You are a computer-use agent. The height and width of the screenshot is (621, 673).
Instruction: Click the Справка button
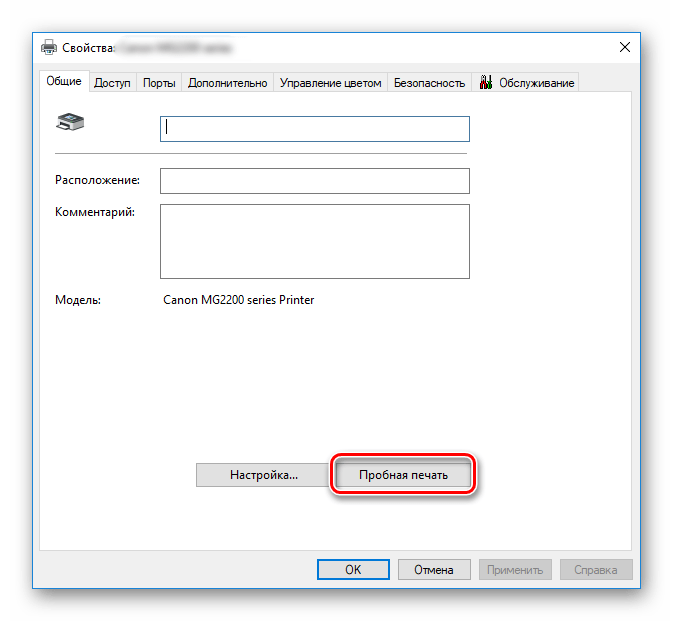596,570
